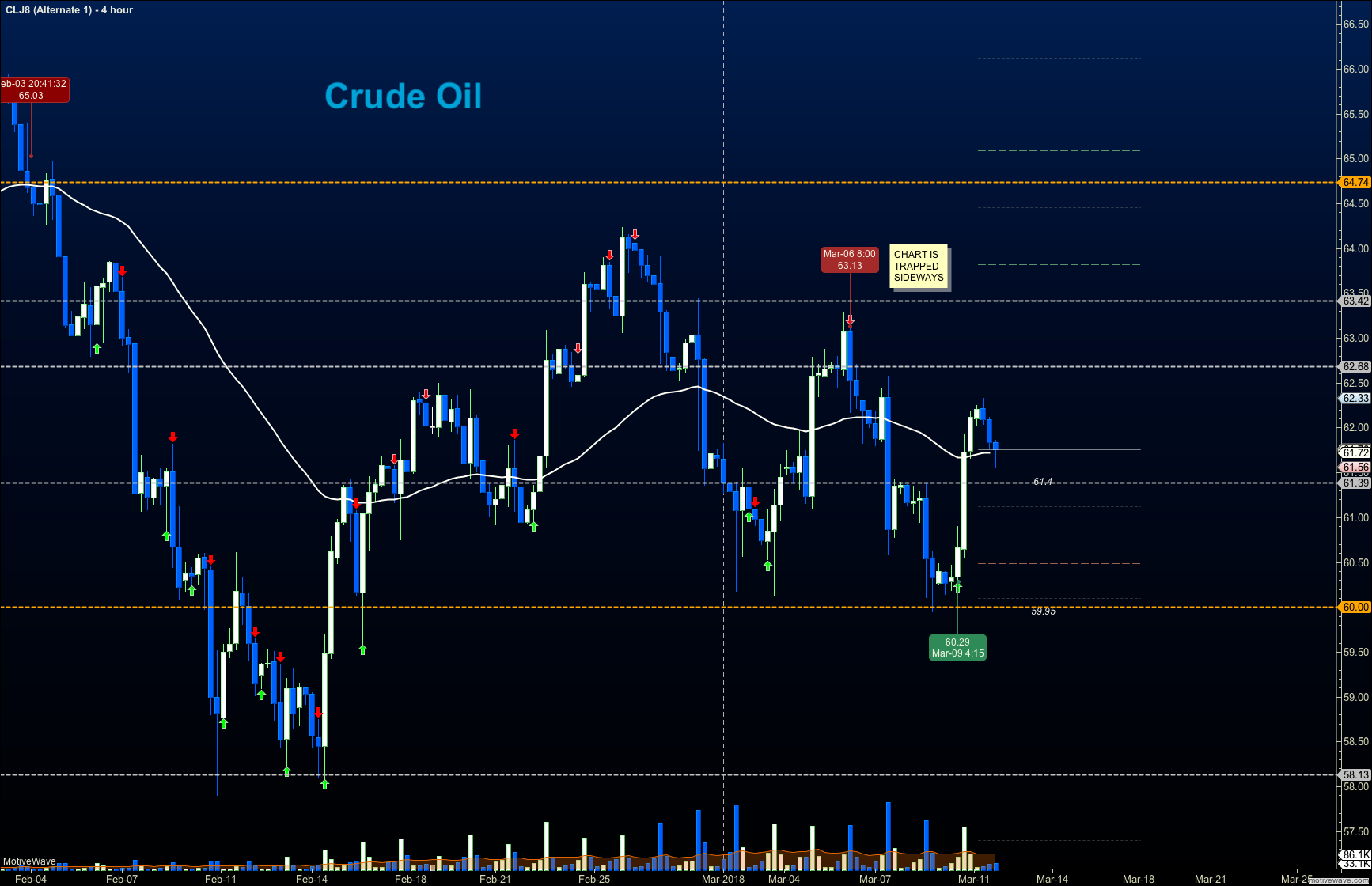Click the 'Crude Oil' chart title

404,97
